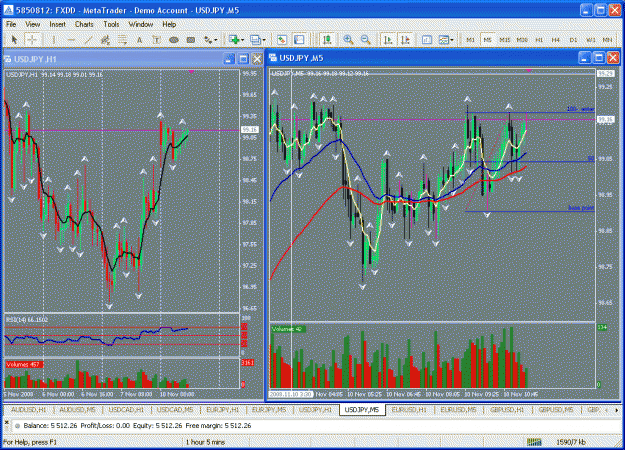The image size is (625, 450).
Task: Zoom out on the chart
Action: [x=366, y=40]
